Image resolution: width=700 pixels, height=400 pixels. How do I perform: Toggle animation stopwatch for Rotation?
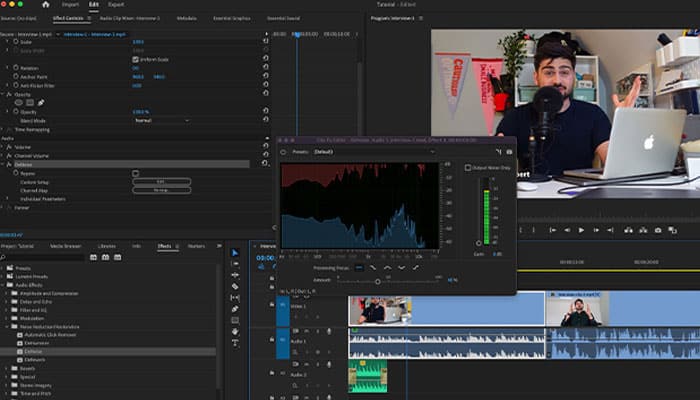pos(16,68)
